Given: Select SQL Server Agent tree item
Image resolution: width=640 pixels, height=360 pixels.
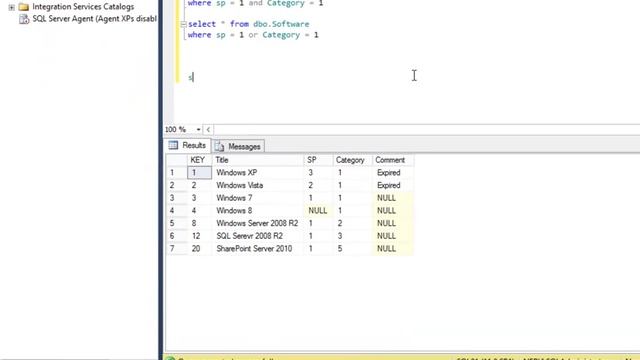Looking at the screenshot, I should click(x=94, y=19).
